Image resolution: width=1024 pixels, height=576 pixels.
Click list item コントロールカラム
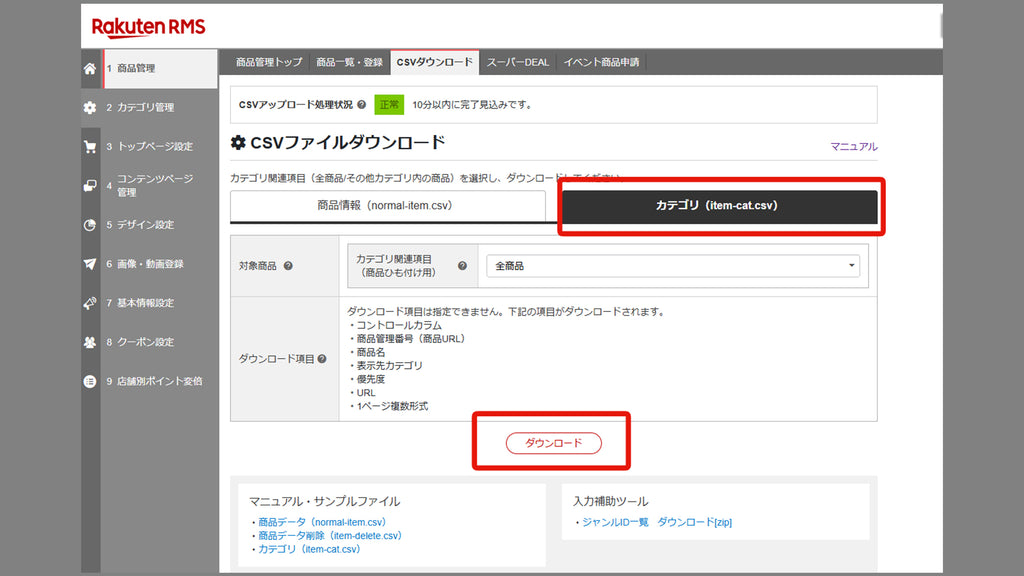coord(399,325)
